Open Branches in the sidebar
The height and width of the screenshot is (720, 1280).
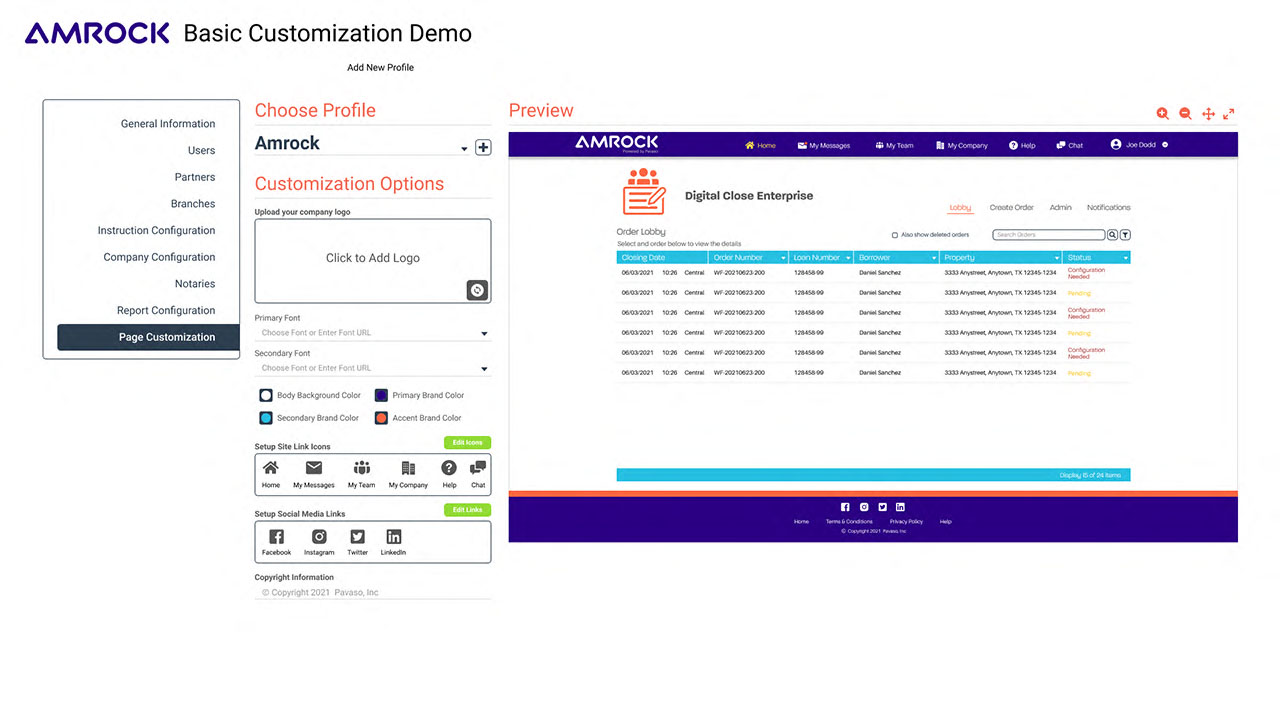[x=193, y=204]
